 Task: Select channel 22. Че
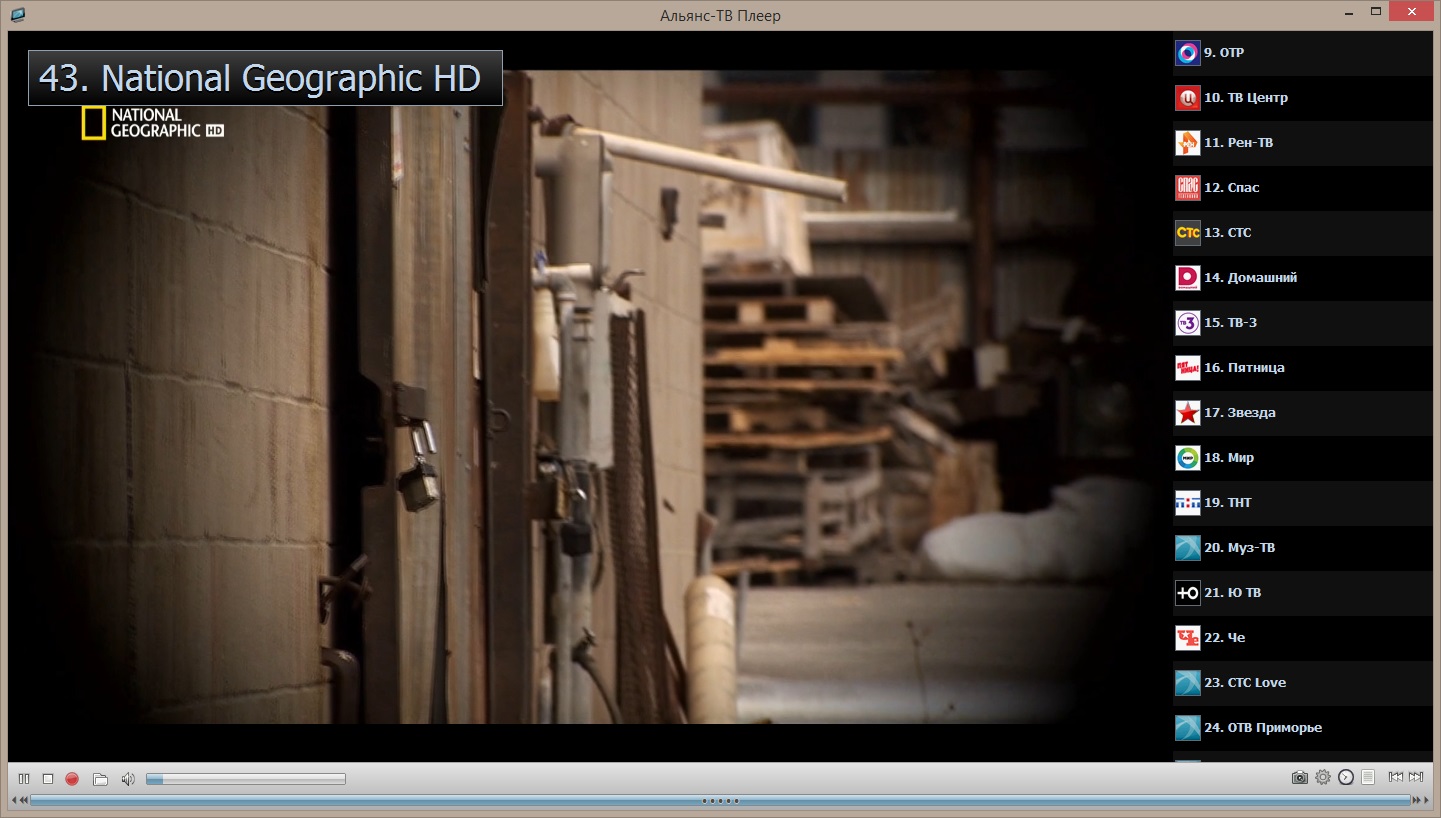1303,638
